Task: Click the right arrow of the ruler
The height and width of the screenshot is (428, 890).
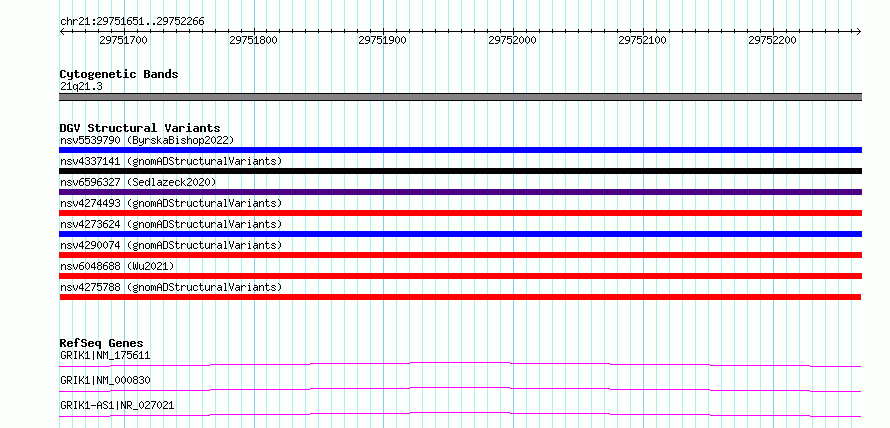Action: [x=858, y=32]
